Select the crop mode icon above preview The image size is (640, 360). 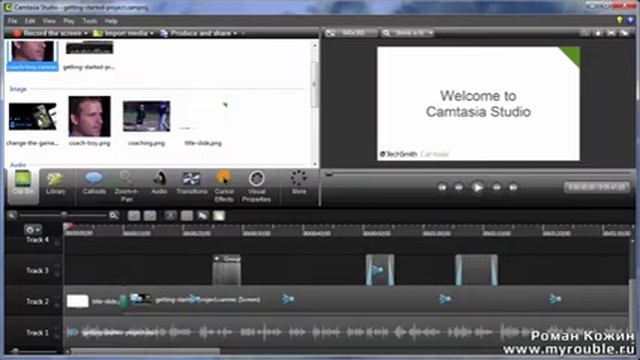585,33
